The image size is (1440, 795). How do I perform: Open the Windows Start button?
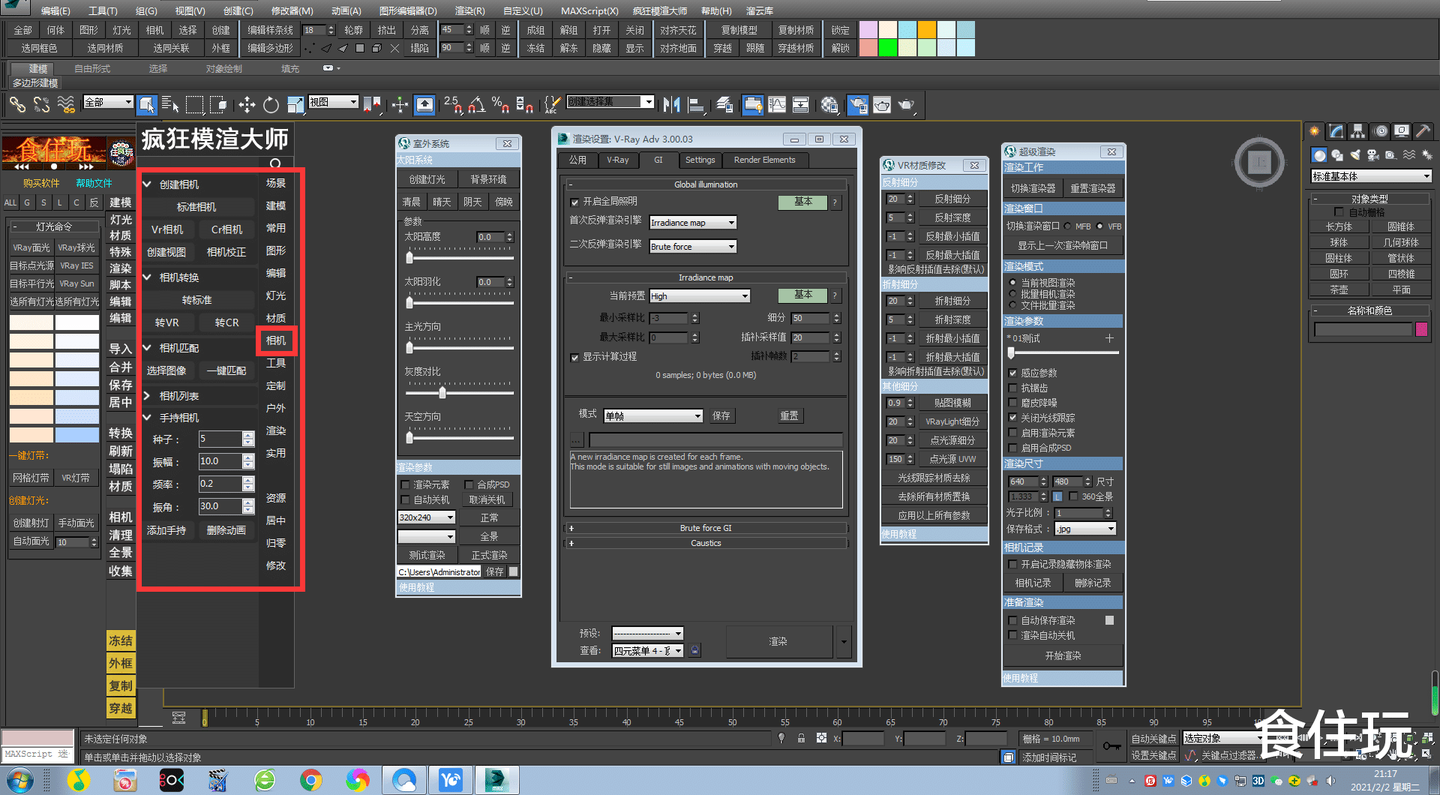pos(20,780)
